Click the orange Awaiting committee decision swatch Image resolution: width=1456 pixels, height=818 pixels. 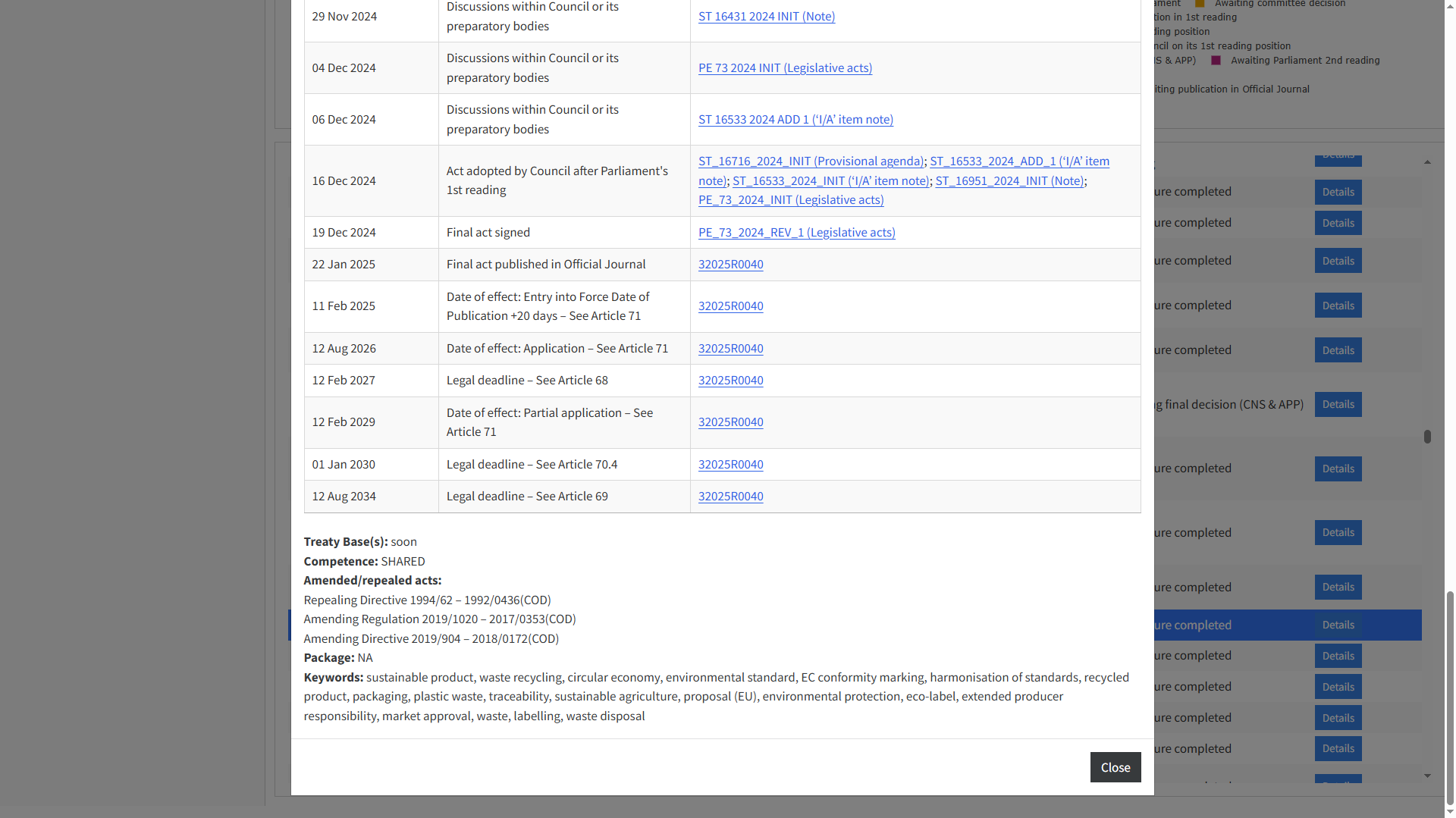(1200, 4)
